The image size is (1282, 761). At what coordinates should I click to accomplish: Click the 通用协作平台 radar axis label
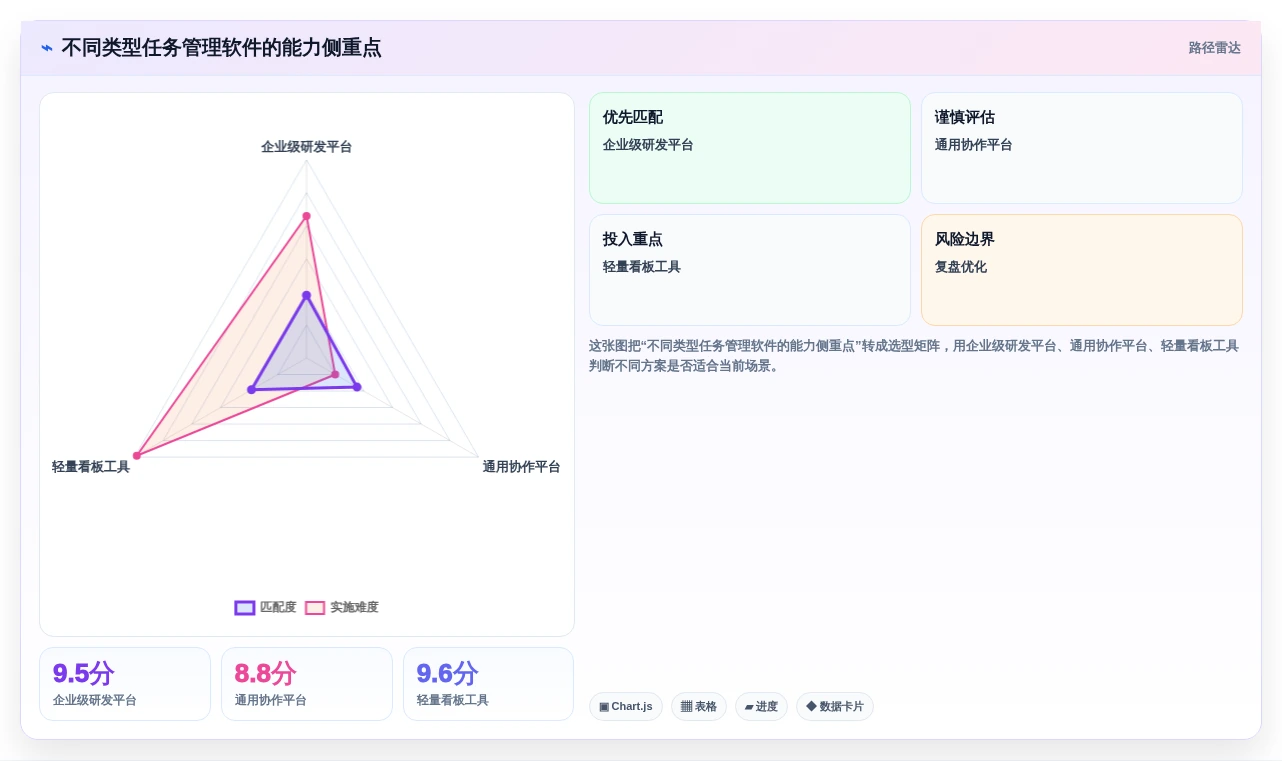522,467
